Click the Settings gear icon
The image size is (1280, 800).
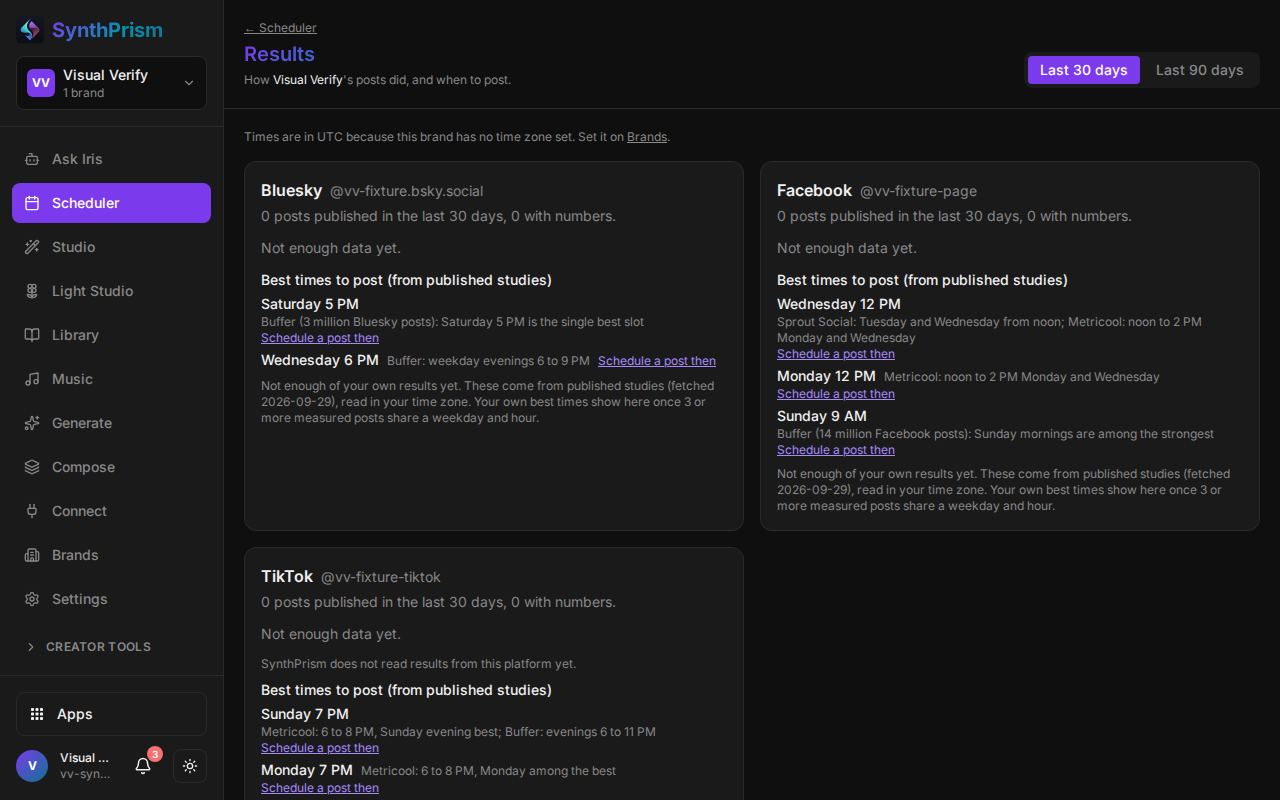coord(32,599)
